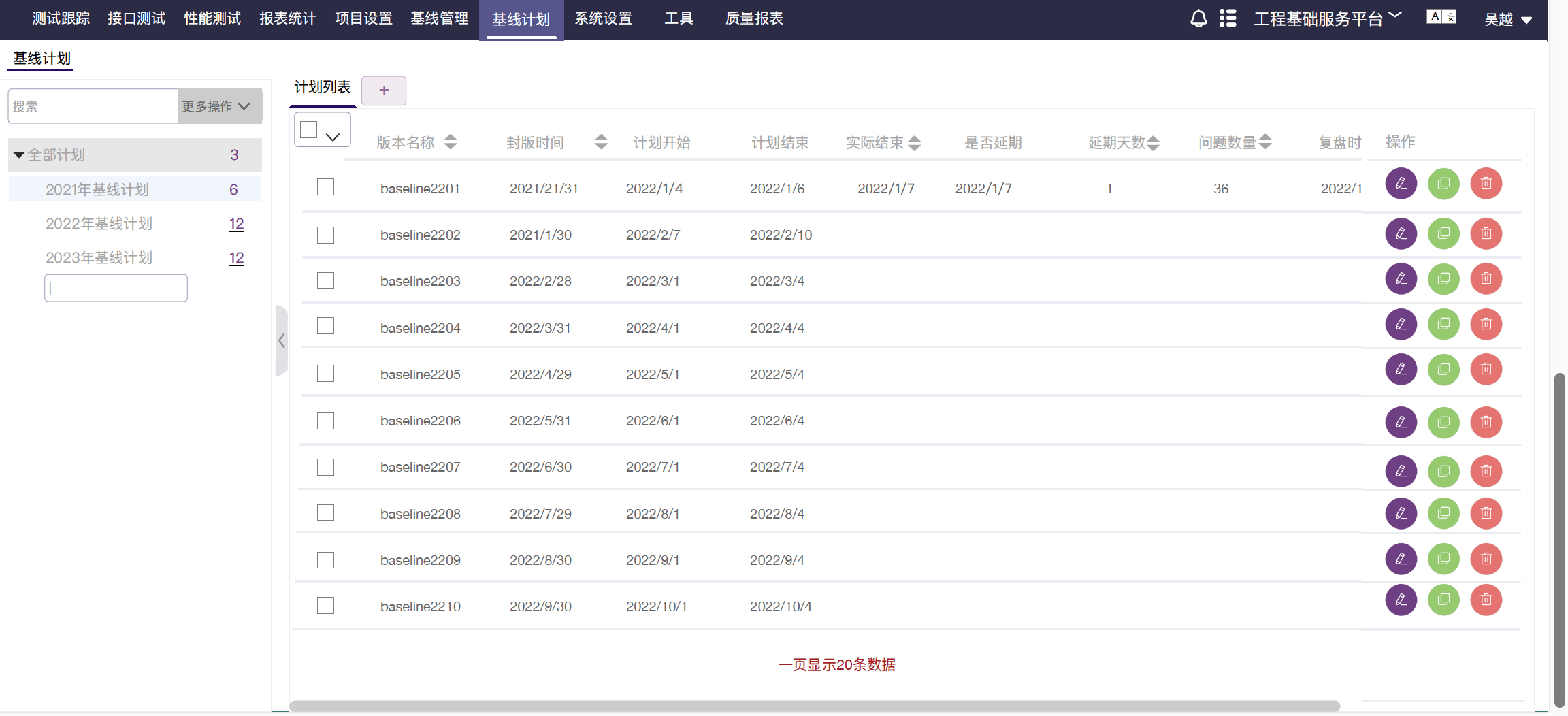
Task: Open the notifications bell
Action: [1198, 18]
